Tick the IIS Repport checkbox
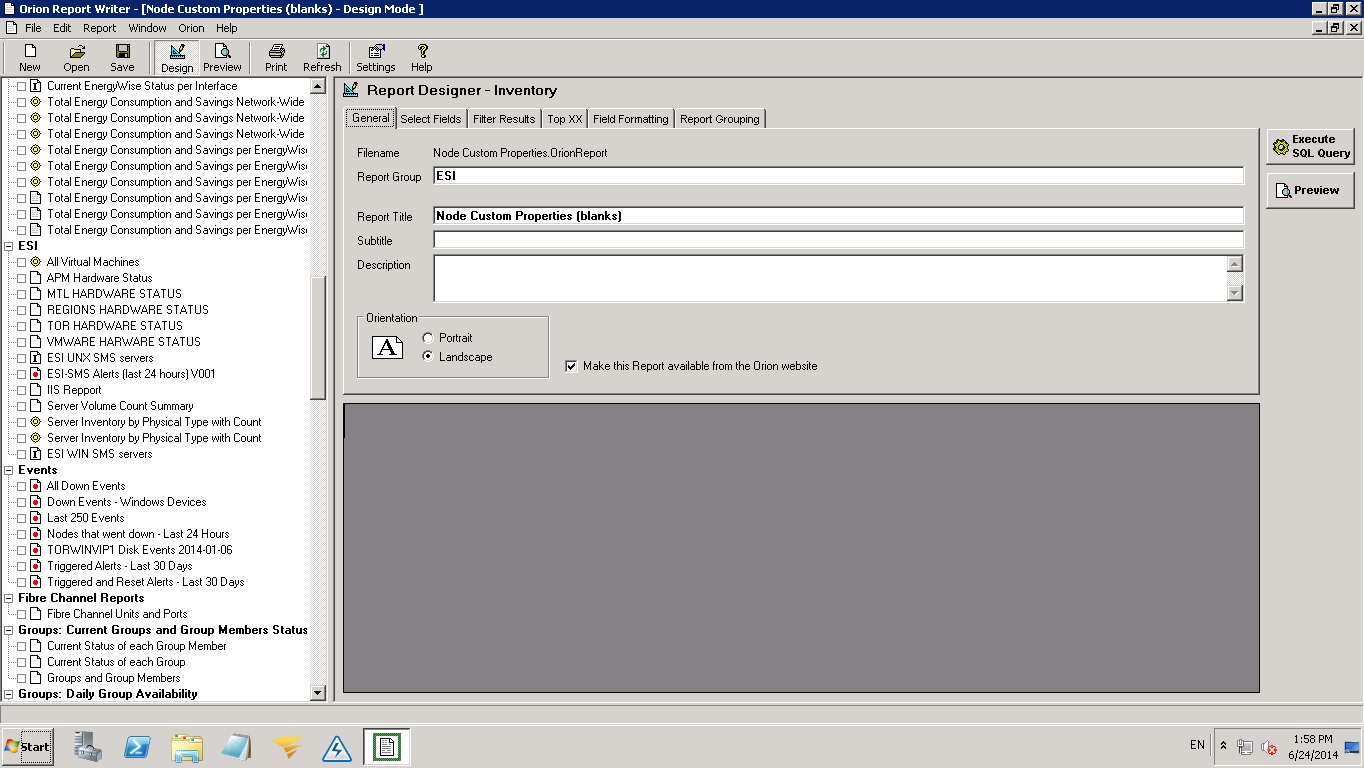Screen dimensions: 1364x768 click(21, 390)
